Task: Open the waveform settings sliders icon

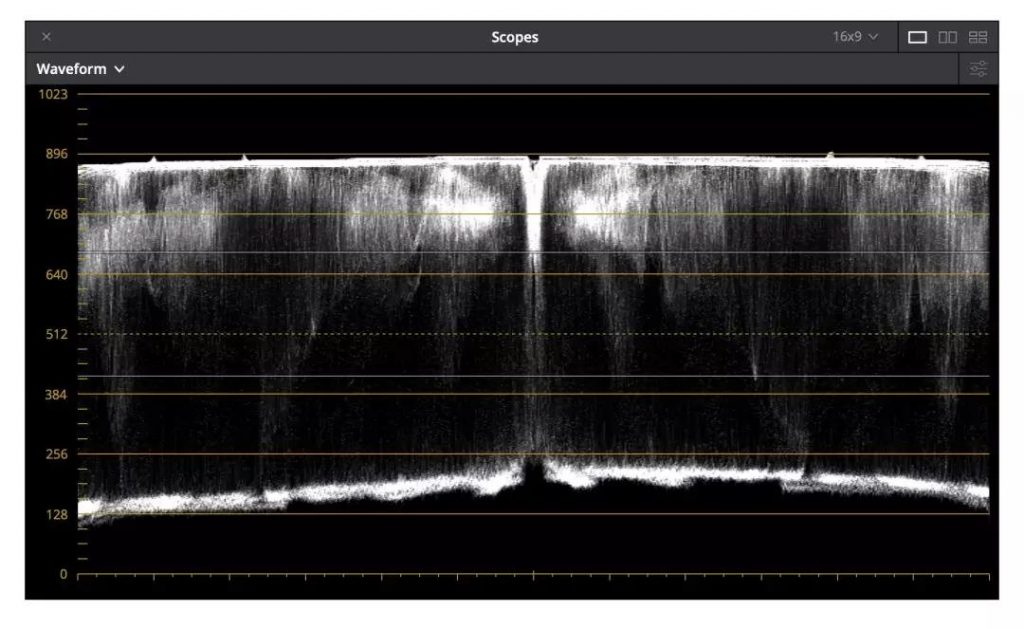Action: pos(978,69)
